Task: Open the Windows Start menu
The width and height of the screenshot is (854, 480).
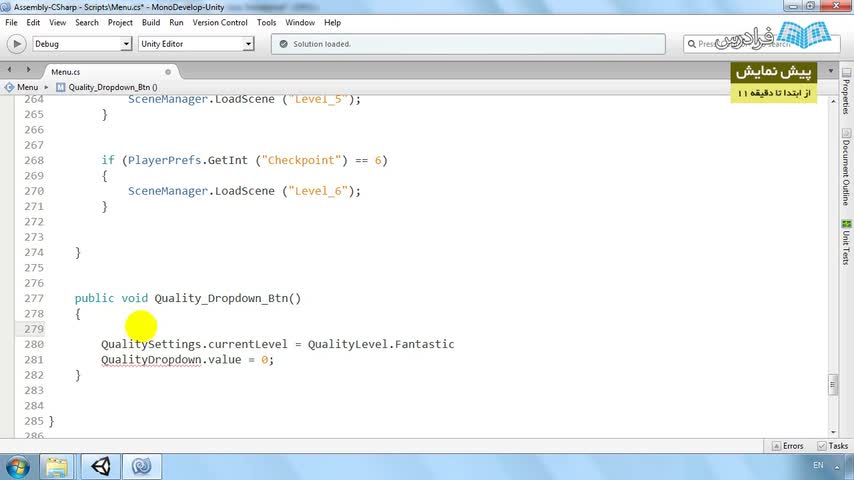Action: pos(17,467)
